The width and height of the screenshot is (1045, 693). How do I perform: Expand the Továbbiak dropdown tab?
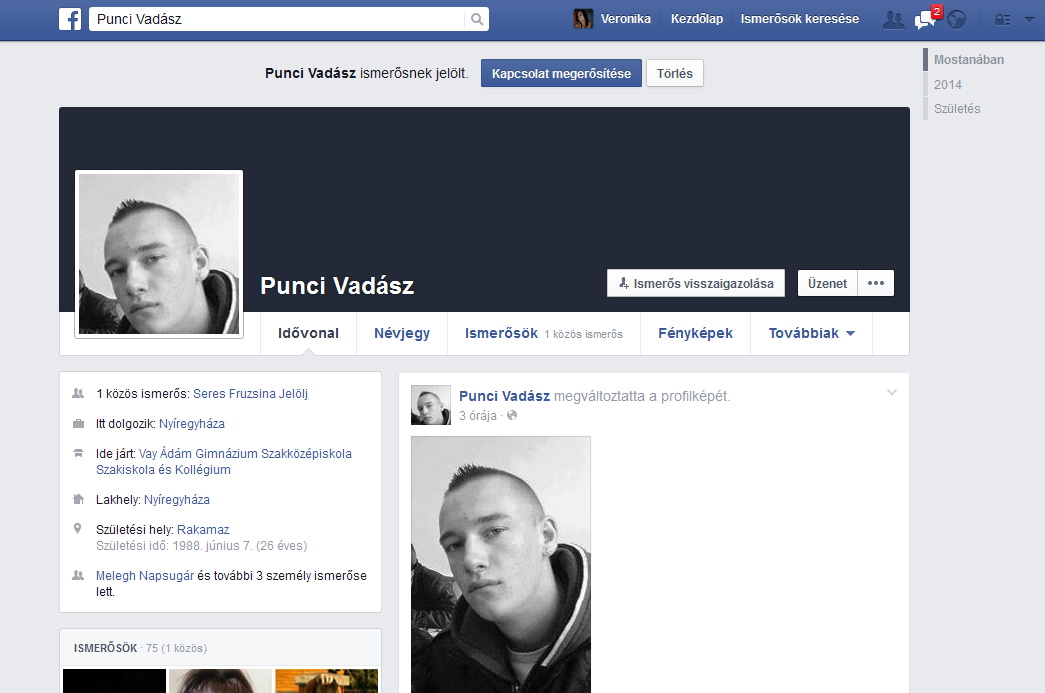[811, 334]
